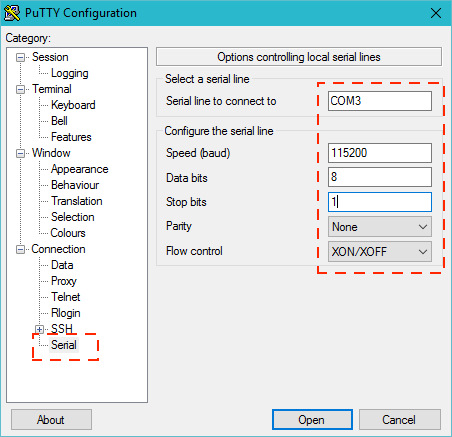Click the Speed (baud) field showing 115200
This screenshot has width=452, height=437.
(x=380, y=153)
